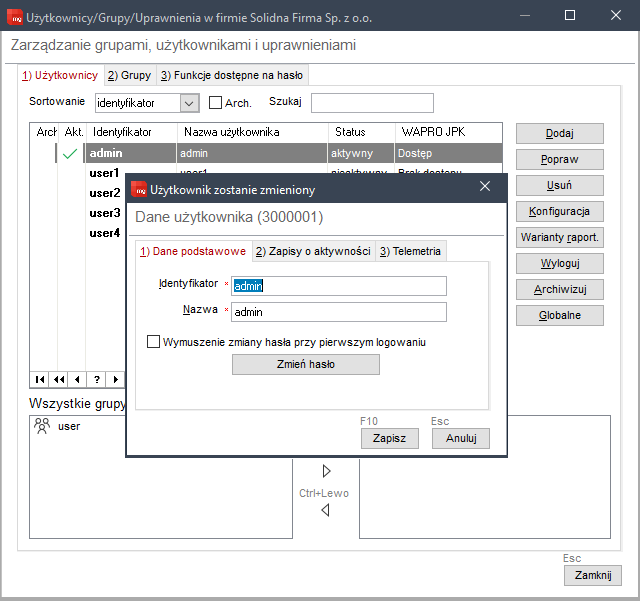Select the Dane podstawowe tab

pyautogui.click(x=193, y=251)
